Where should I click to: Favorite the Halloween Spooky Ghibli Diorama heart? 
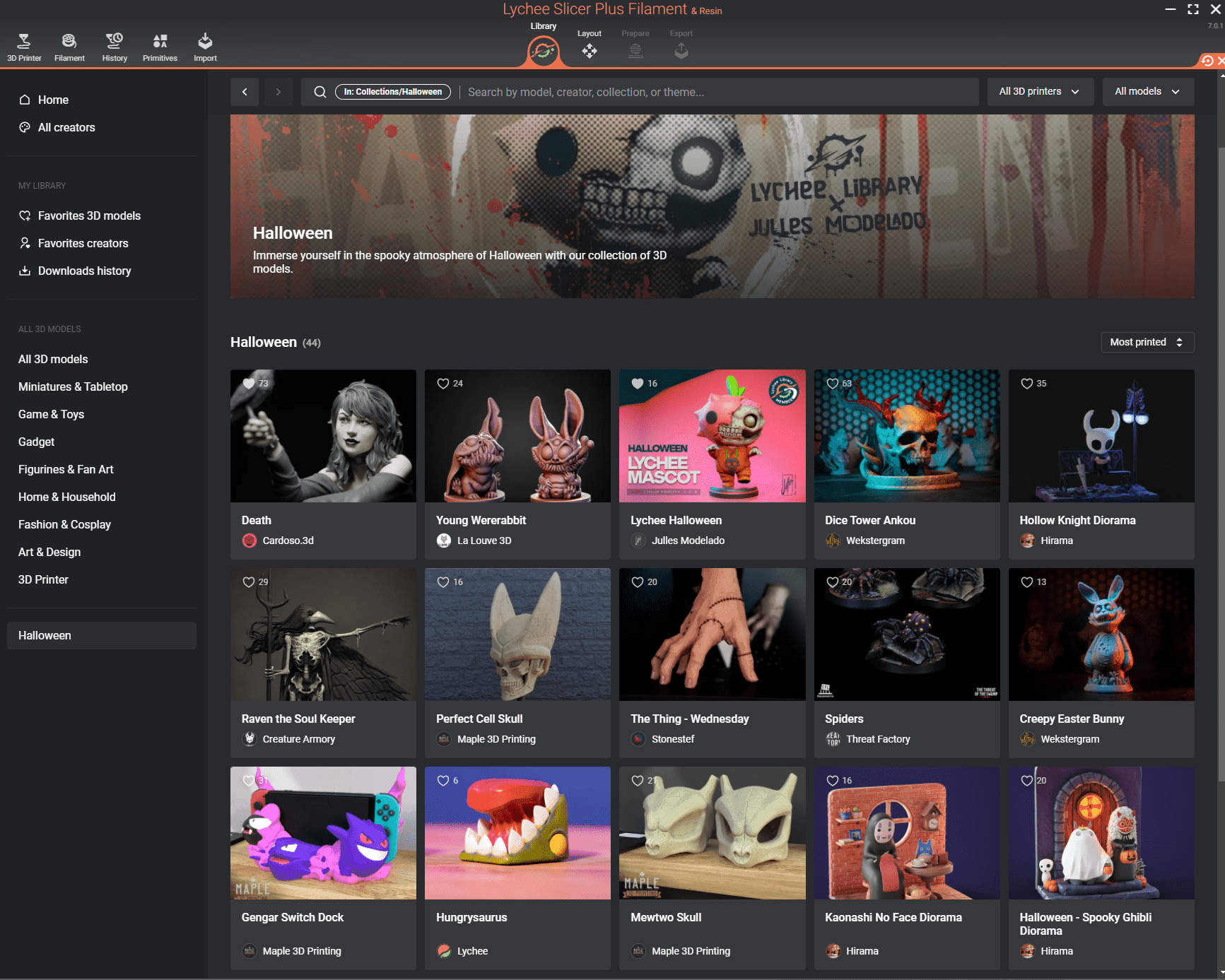pos(1027,781)
